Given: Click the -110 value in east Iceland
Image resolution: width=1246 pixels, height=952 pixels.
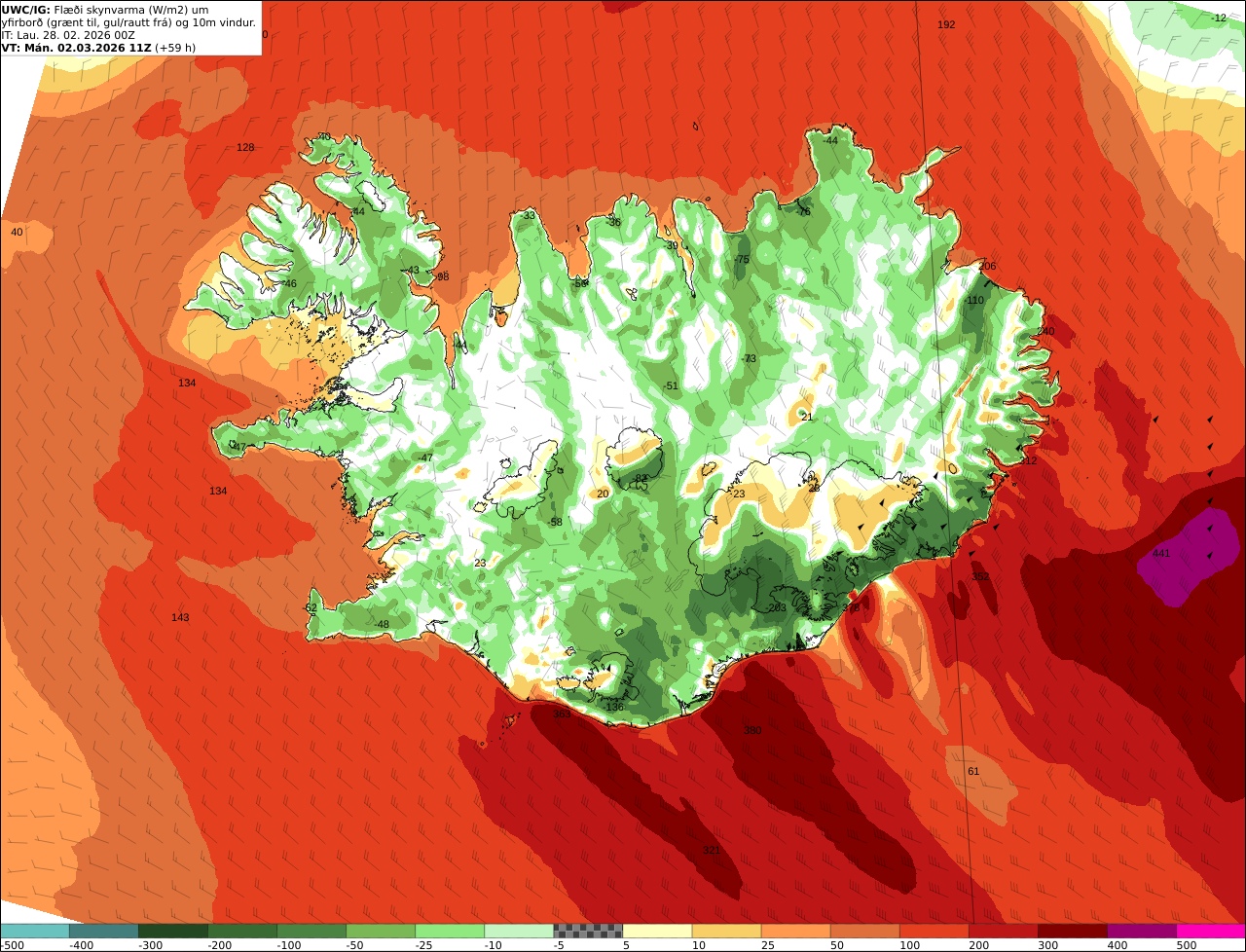Looking at the screenshot, I should [973, 300].
